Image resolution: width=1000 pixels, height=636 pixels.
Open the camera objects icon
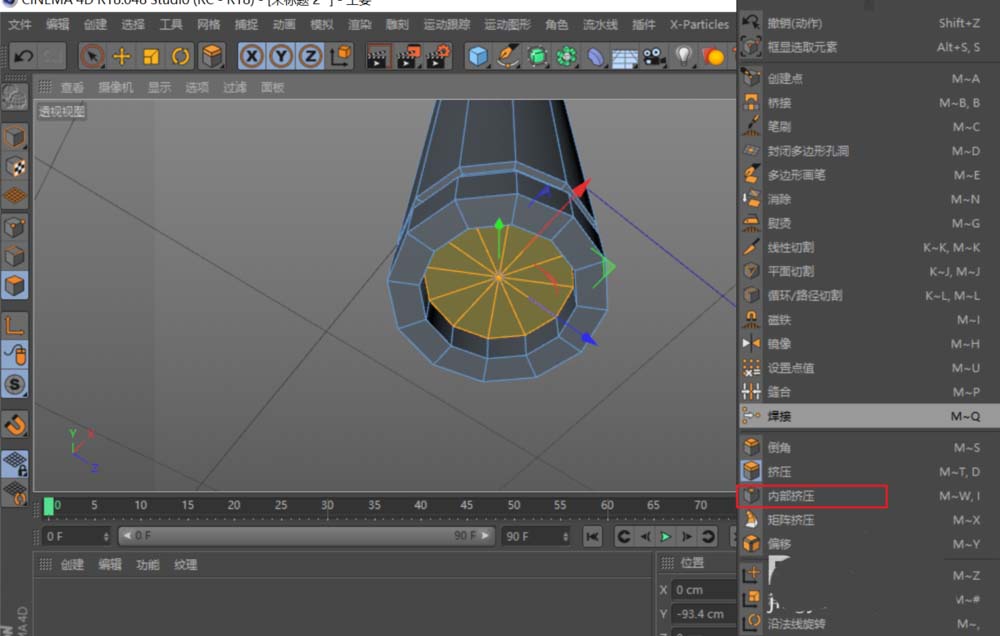[x=654, y=57]
